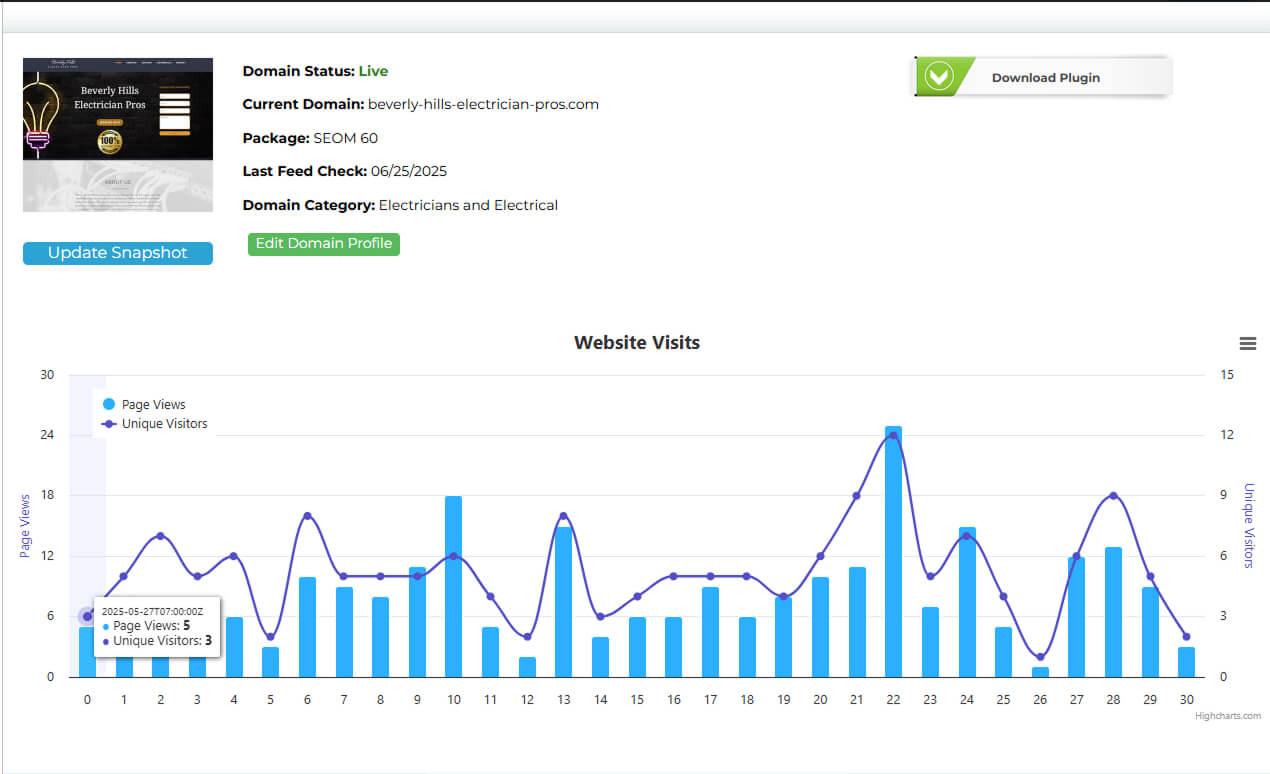
Task: Follow the Highcharts.com credit link
Action: pyautogui.click(x=1227, y=716)
